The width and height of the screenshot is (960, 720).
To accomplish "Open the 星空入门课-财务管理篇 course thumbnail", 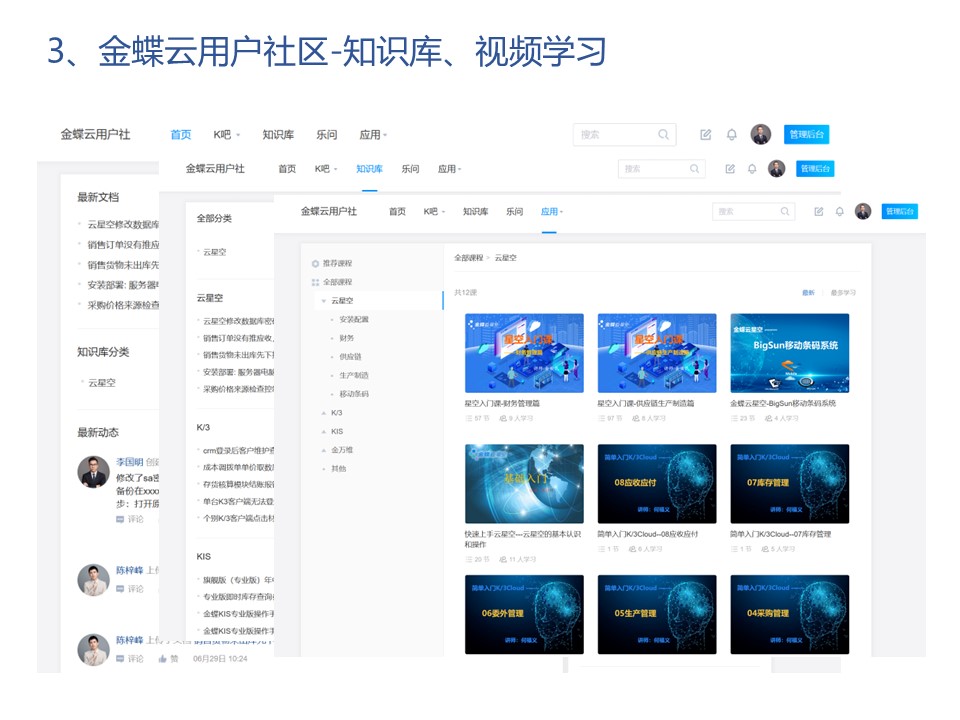I will pos(524,353).
